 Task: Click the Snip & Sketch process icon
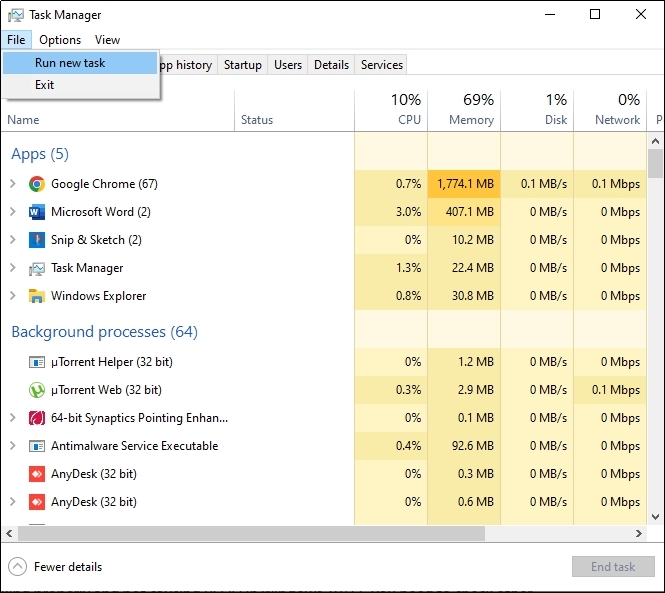(37, 240)
